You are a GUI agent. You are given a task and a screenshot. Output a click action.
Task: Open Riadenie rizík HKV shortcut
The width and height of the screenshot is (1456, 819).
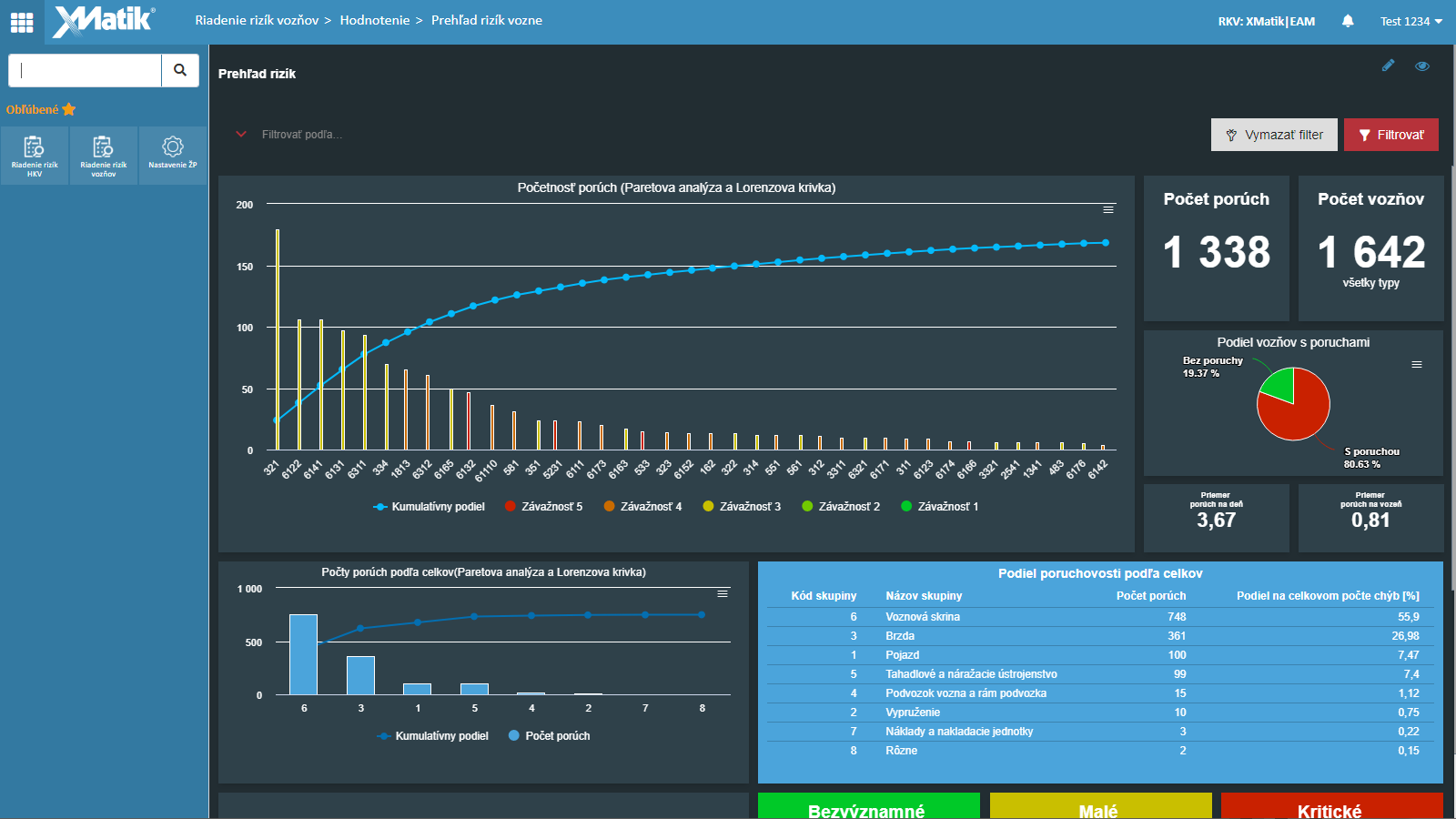35,156
